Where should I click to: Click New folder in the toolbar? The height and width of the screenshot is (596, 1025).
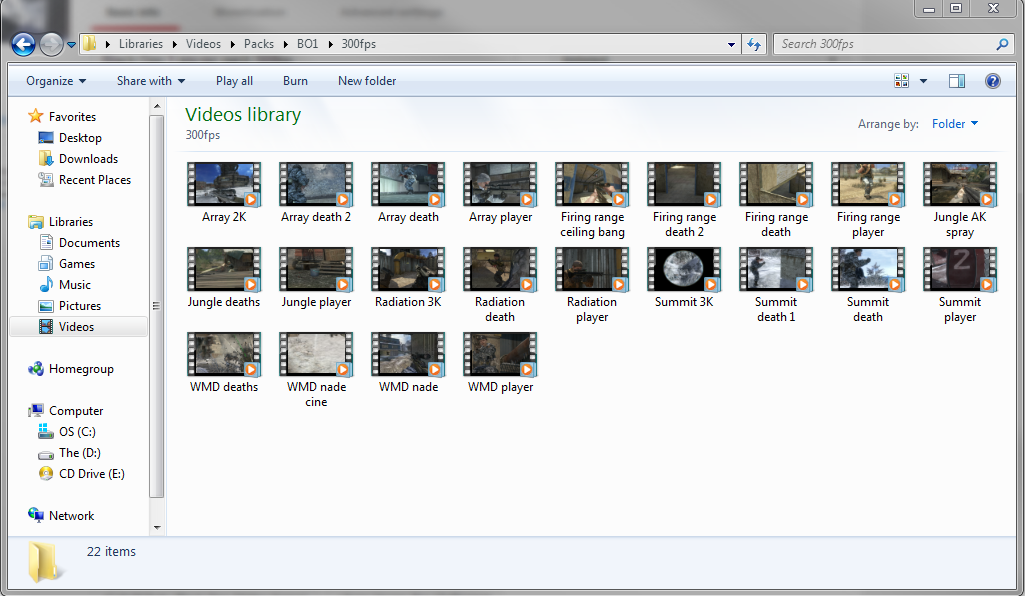coord(367,81)
